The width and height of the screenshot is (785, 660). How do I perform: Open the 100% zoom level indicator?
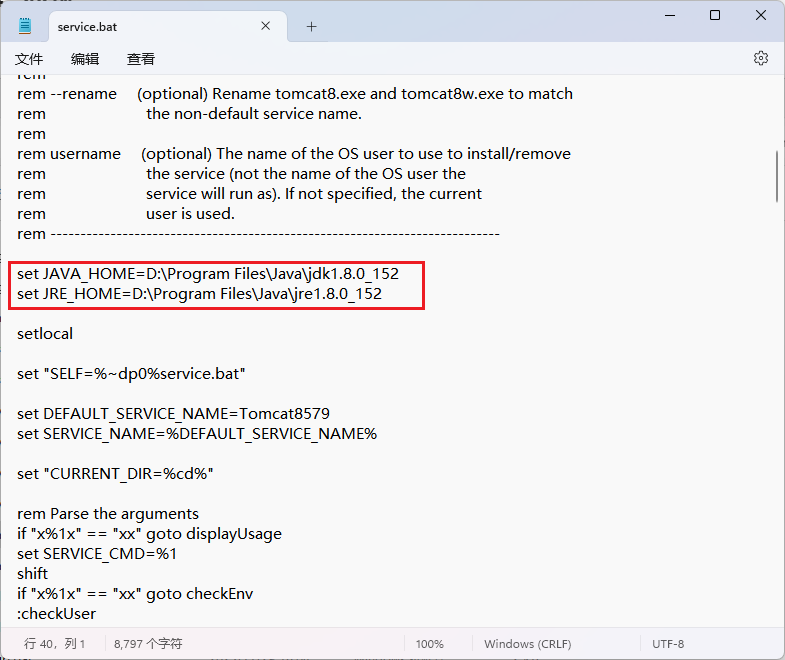(430, 644)
